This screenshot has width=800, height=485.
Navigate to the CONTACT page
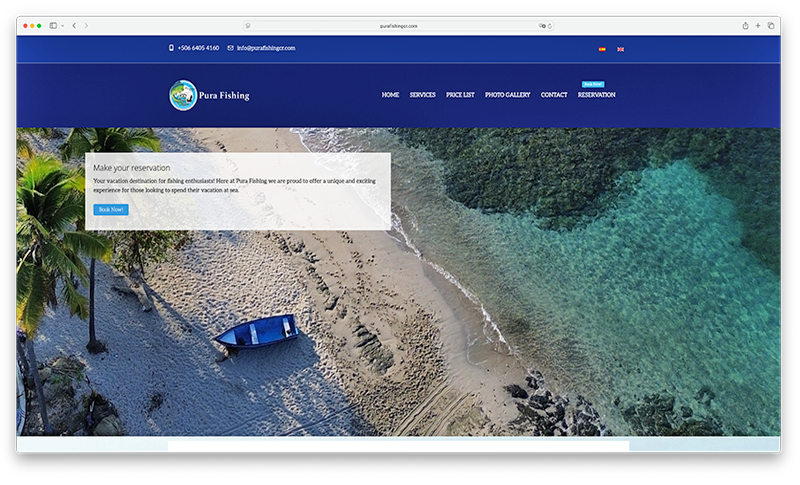tap(554, 95)
